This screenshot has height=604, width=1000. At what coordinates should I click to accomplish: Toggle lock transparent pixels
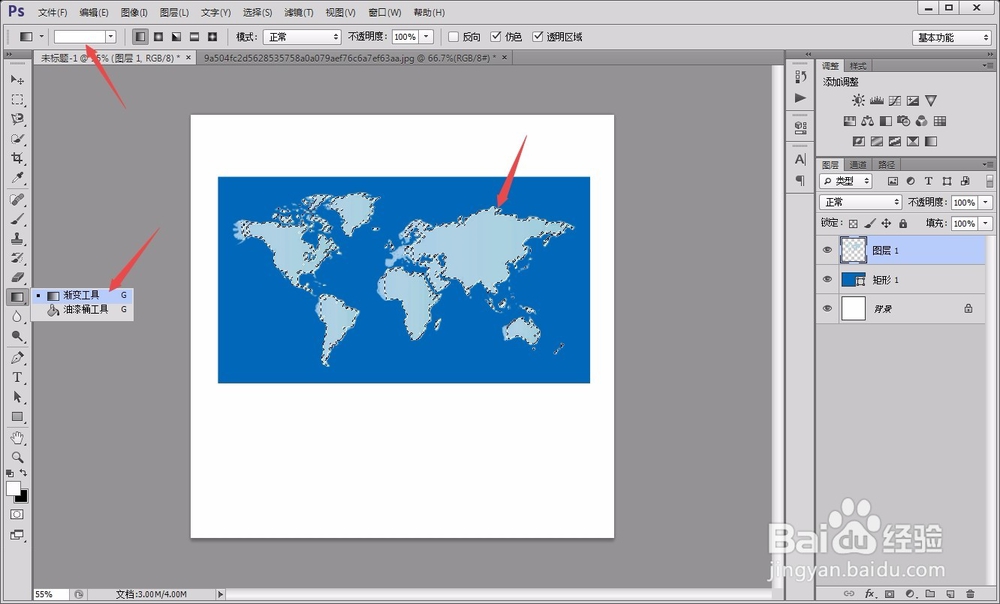point(853,223)
